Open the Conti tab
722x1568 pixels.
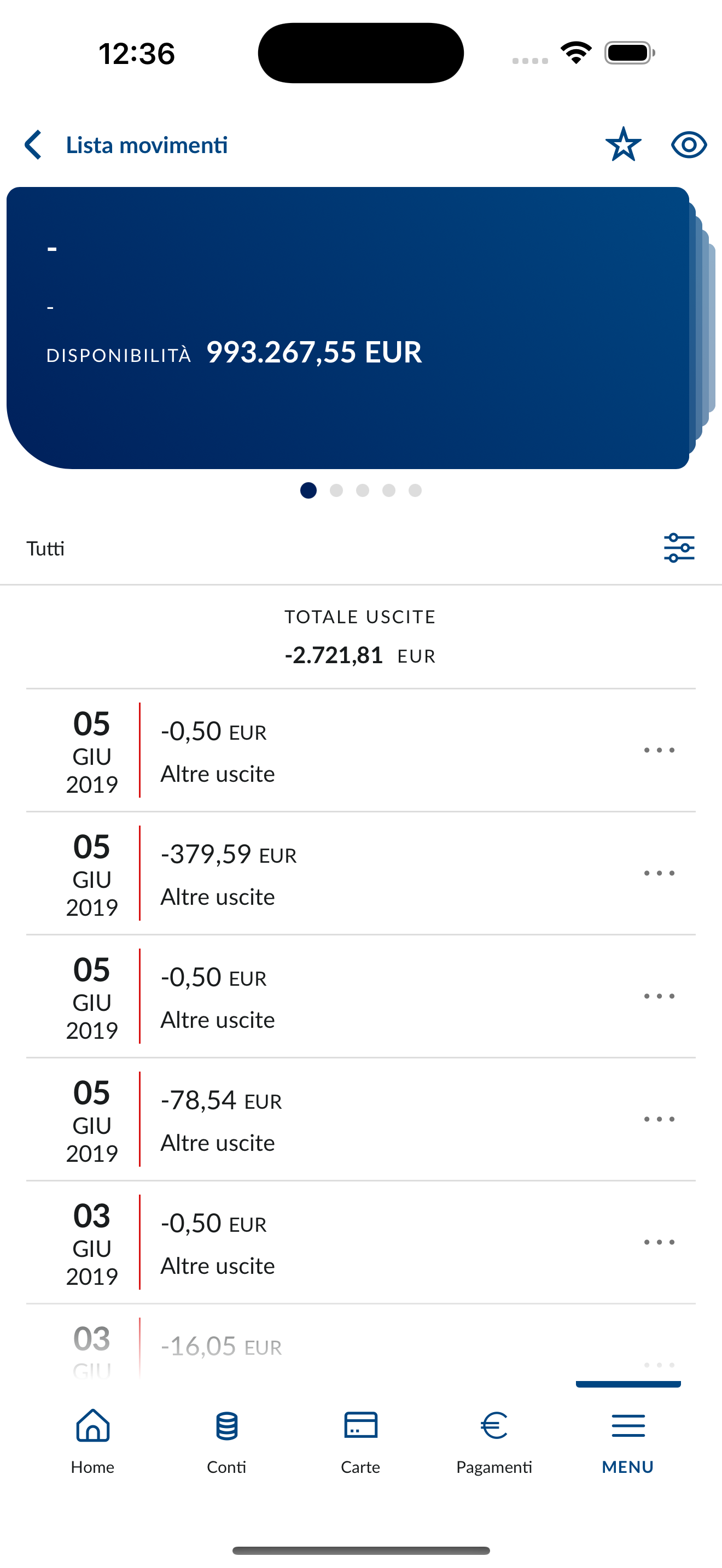click(226, 1441)
